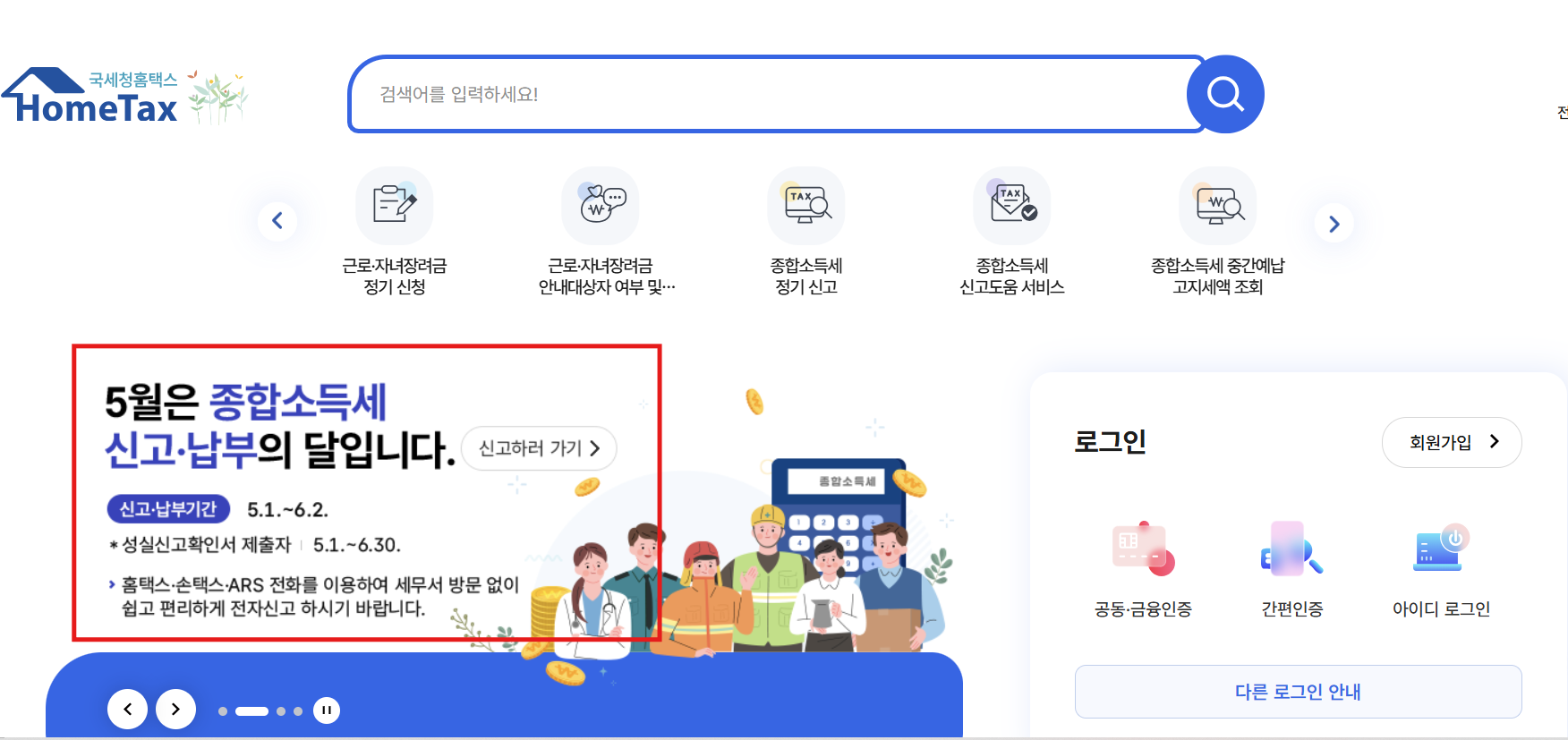The width and height of the screenshot is (1568, 740).
Task: Jump to first banner indicator dot
Action: pos(223,711)
